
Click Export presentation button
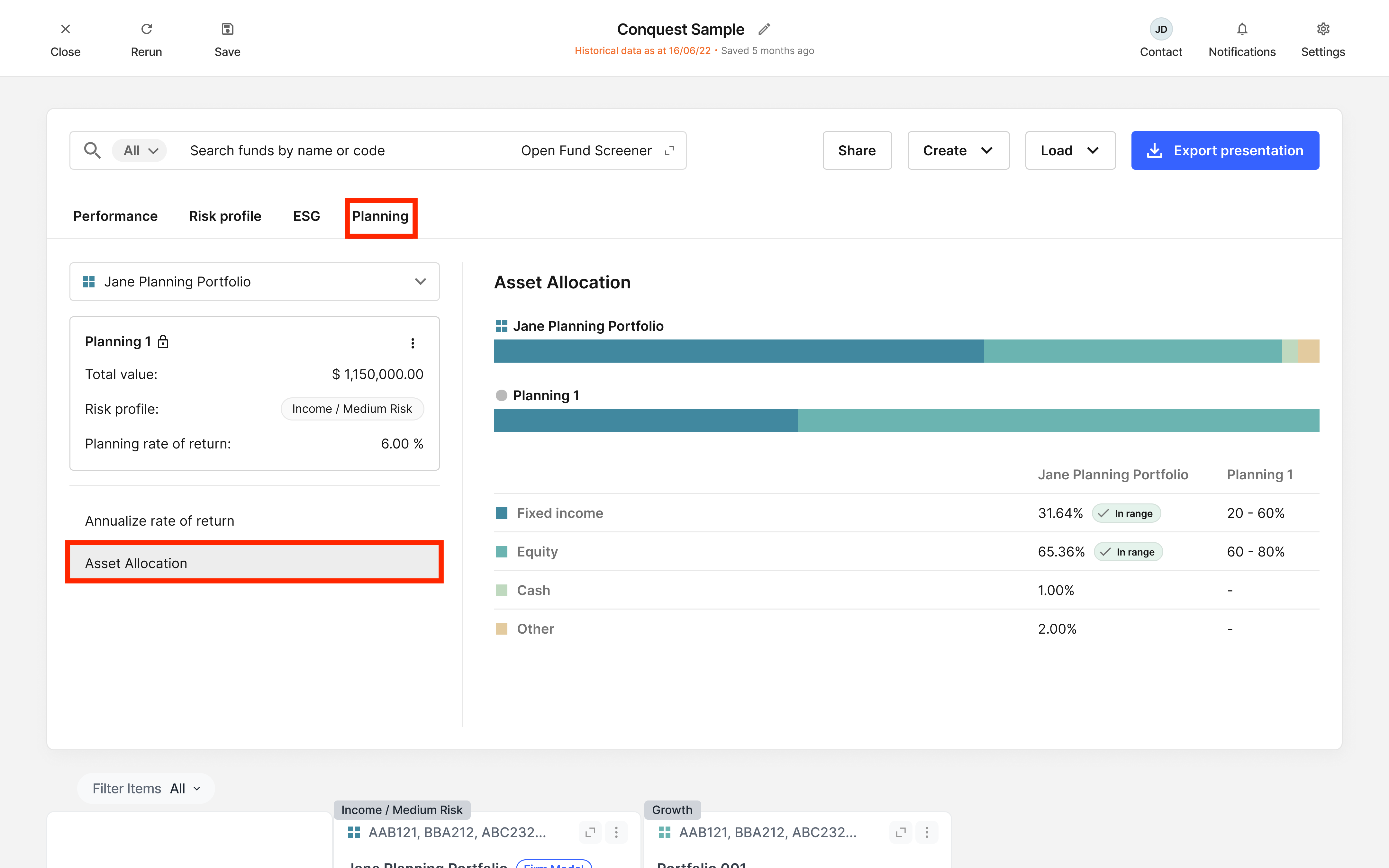[1225, 150]
